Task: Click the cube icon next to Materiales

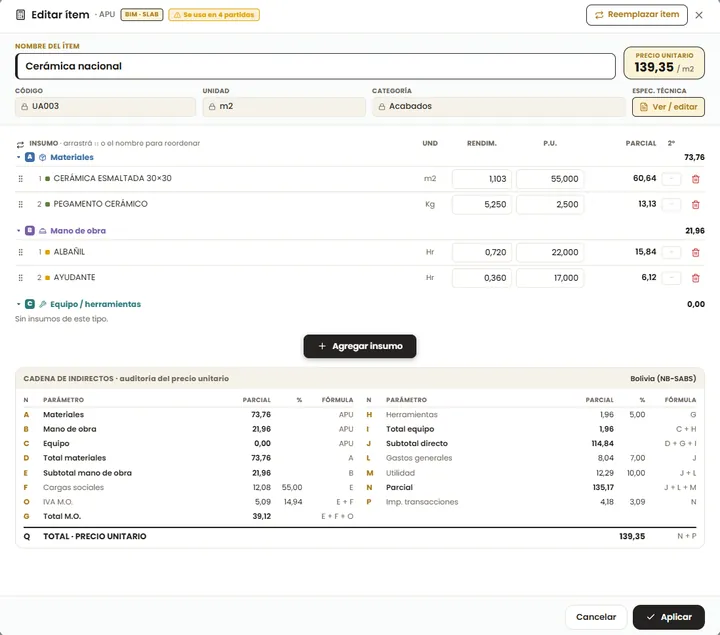Action: [43, 157]
